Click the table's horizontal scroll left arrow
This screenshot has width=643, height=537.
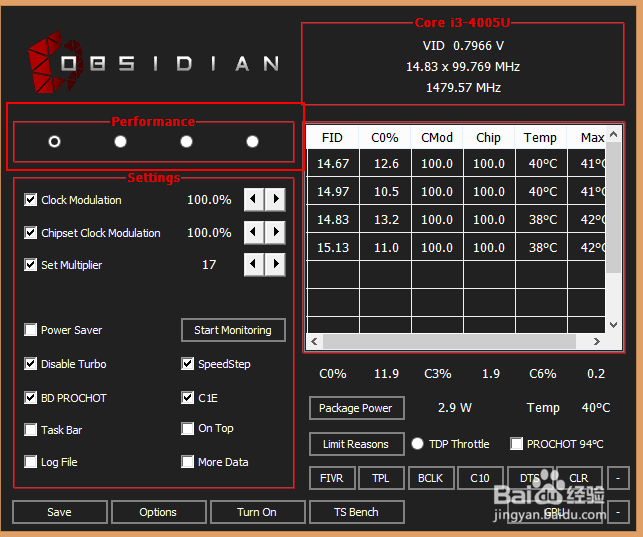315,341
